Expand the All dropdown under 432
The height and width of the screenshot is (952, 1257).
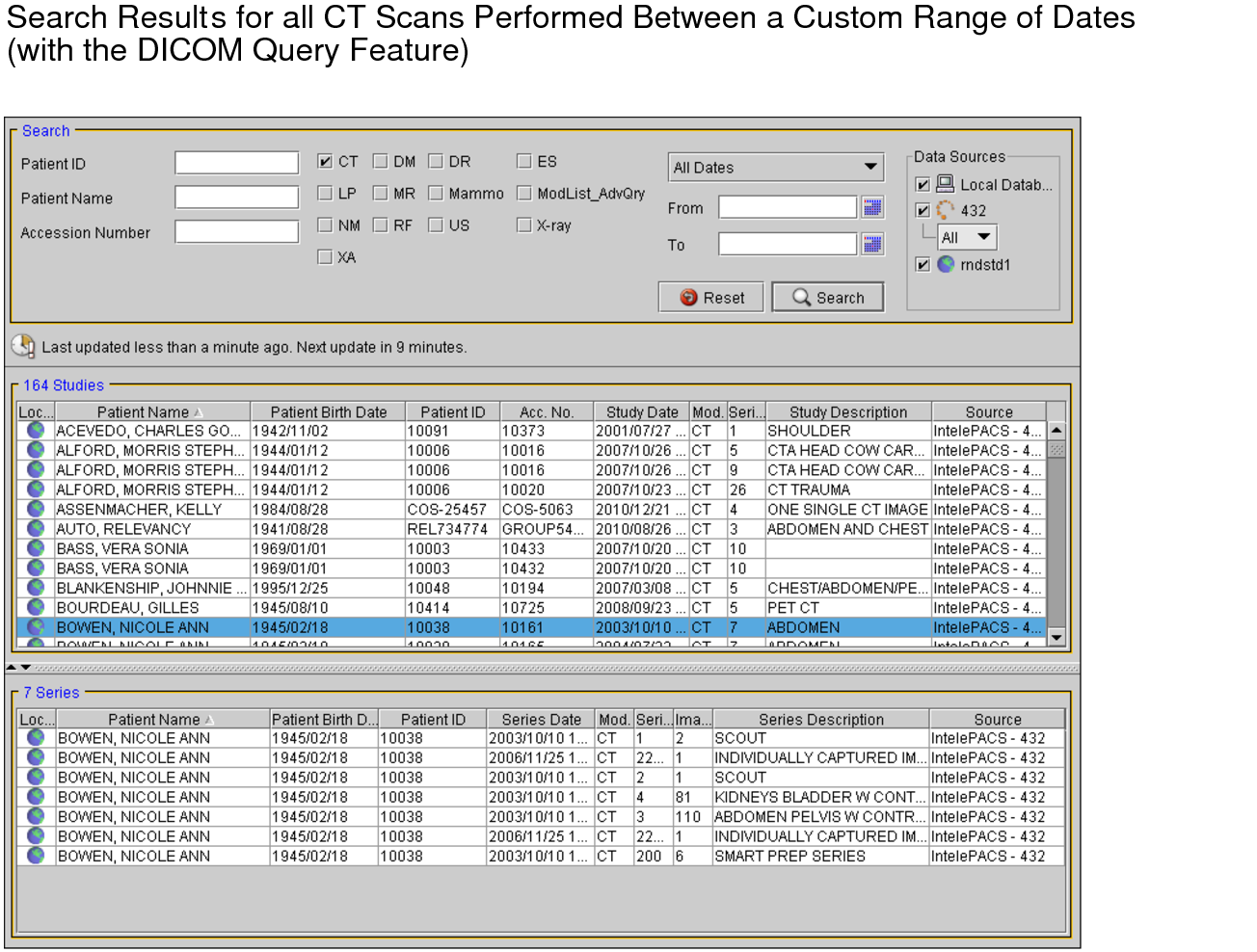coord(967,237)
